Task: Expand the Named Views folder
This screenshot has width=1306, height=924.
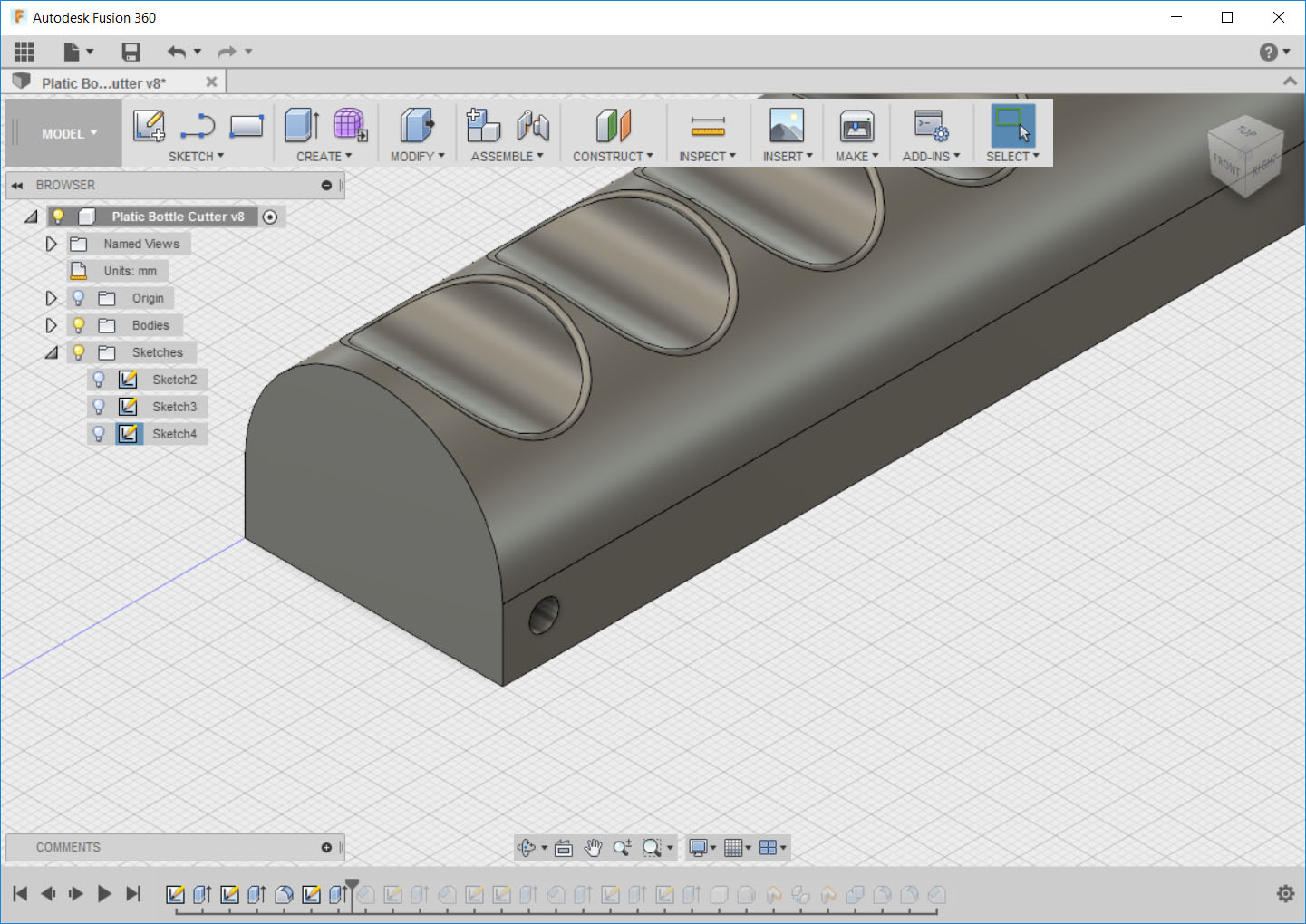Action: (51, 243)
